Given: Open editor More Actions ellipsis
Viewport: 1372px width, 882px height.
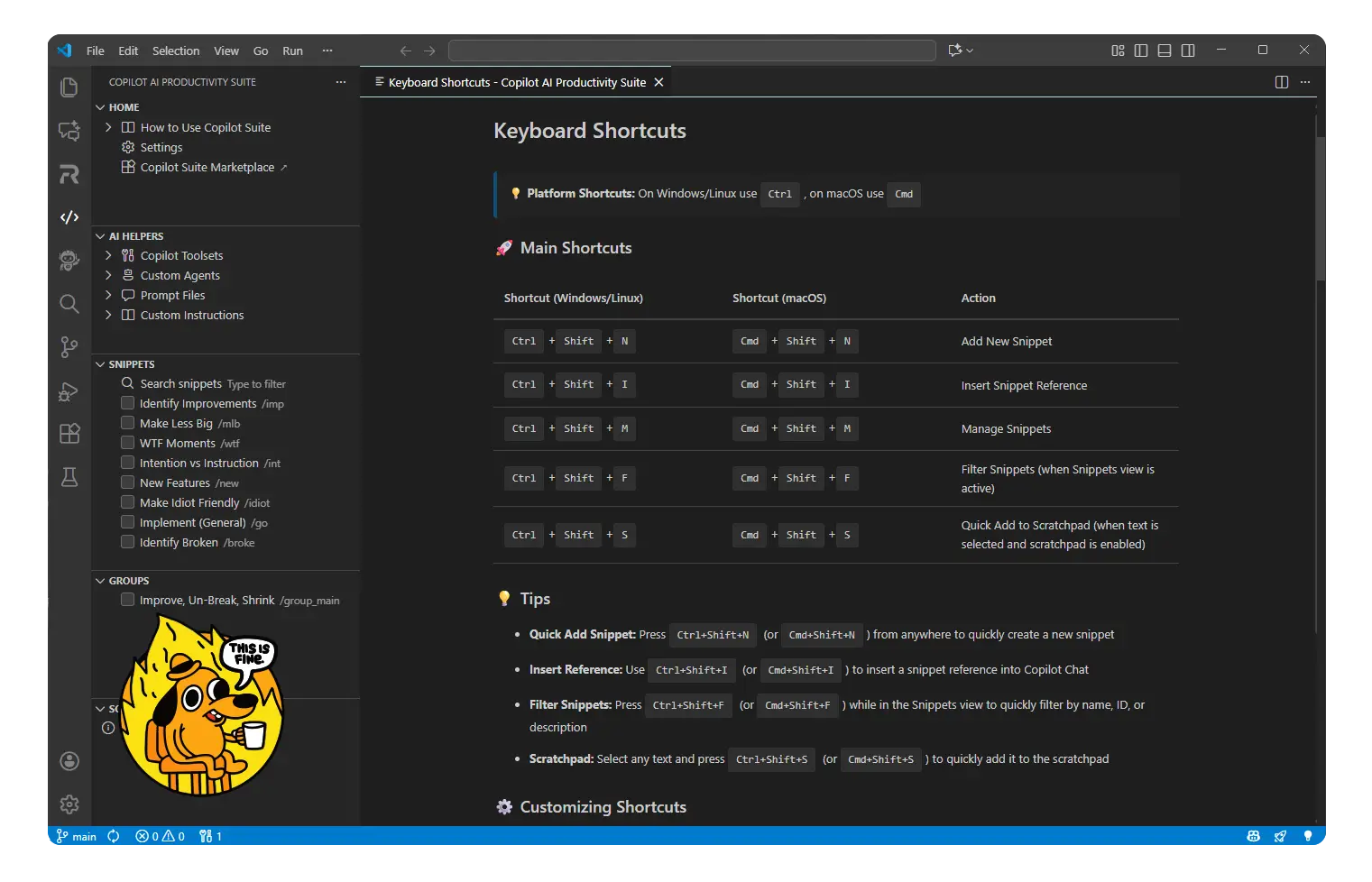Looking at the screenshot, I should point(1305,82).
